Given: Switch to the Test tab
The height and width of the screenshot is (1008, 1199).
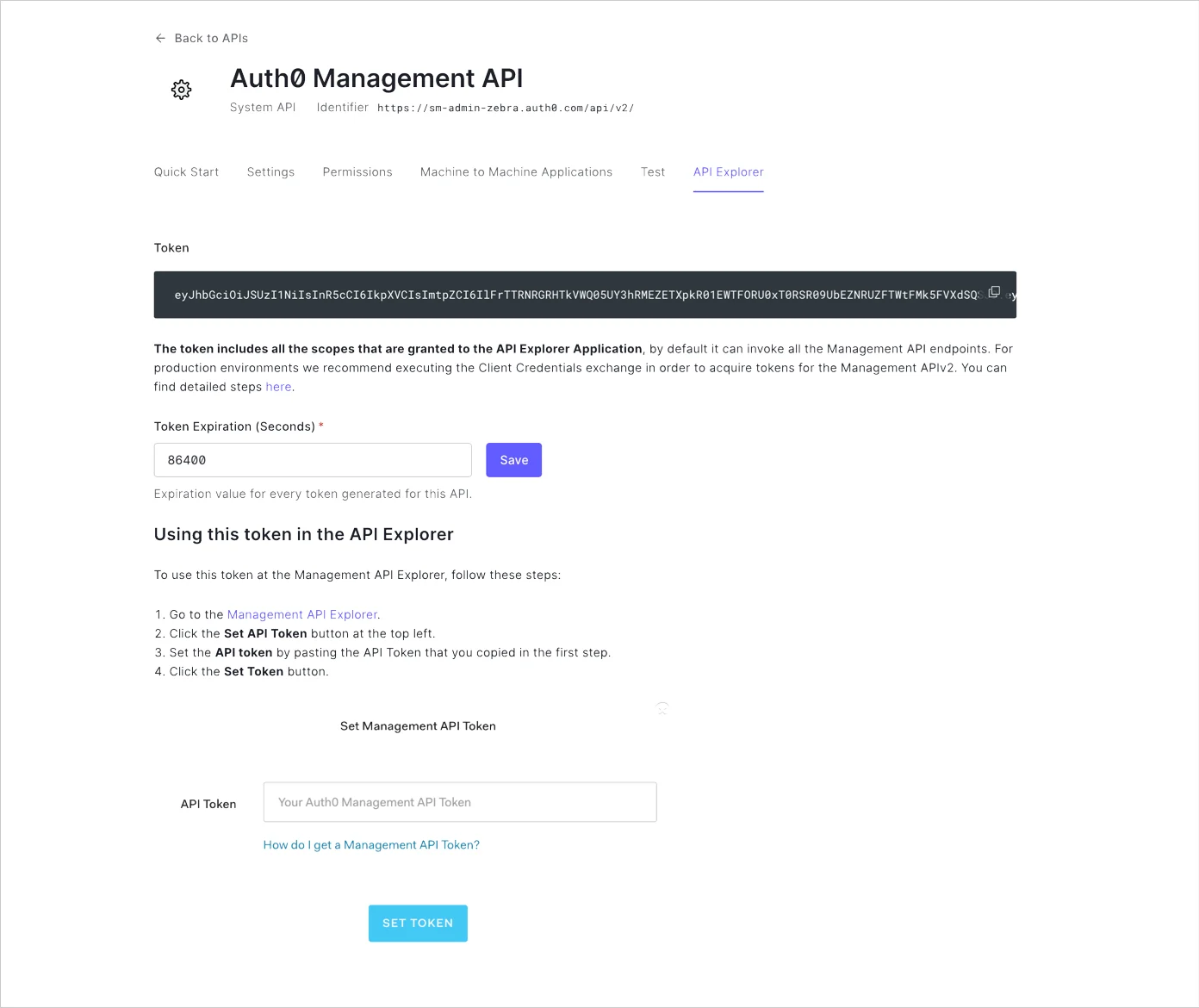Looking at the screenshot, I should pos(653,172).
